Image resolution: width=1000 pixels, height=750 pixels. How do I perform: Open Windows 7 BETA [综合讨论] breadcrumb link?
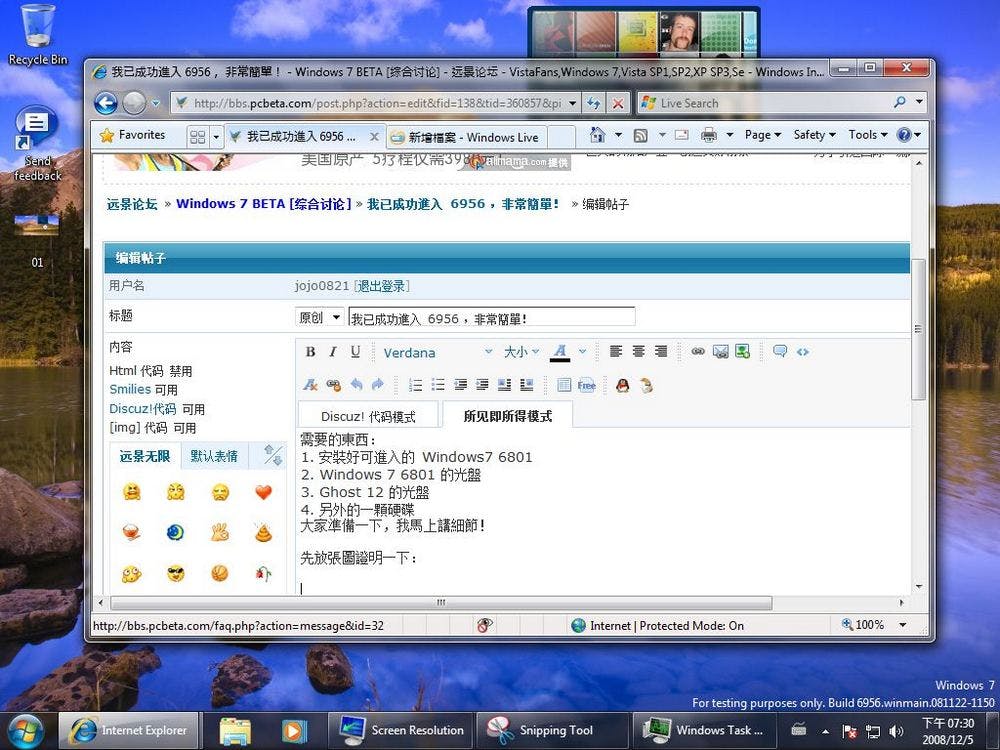pos(263,204)
